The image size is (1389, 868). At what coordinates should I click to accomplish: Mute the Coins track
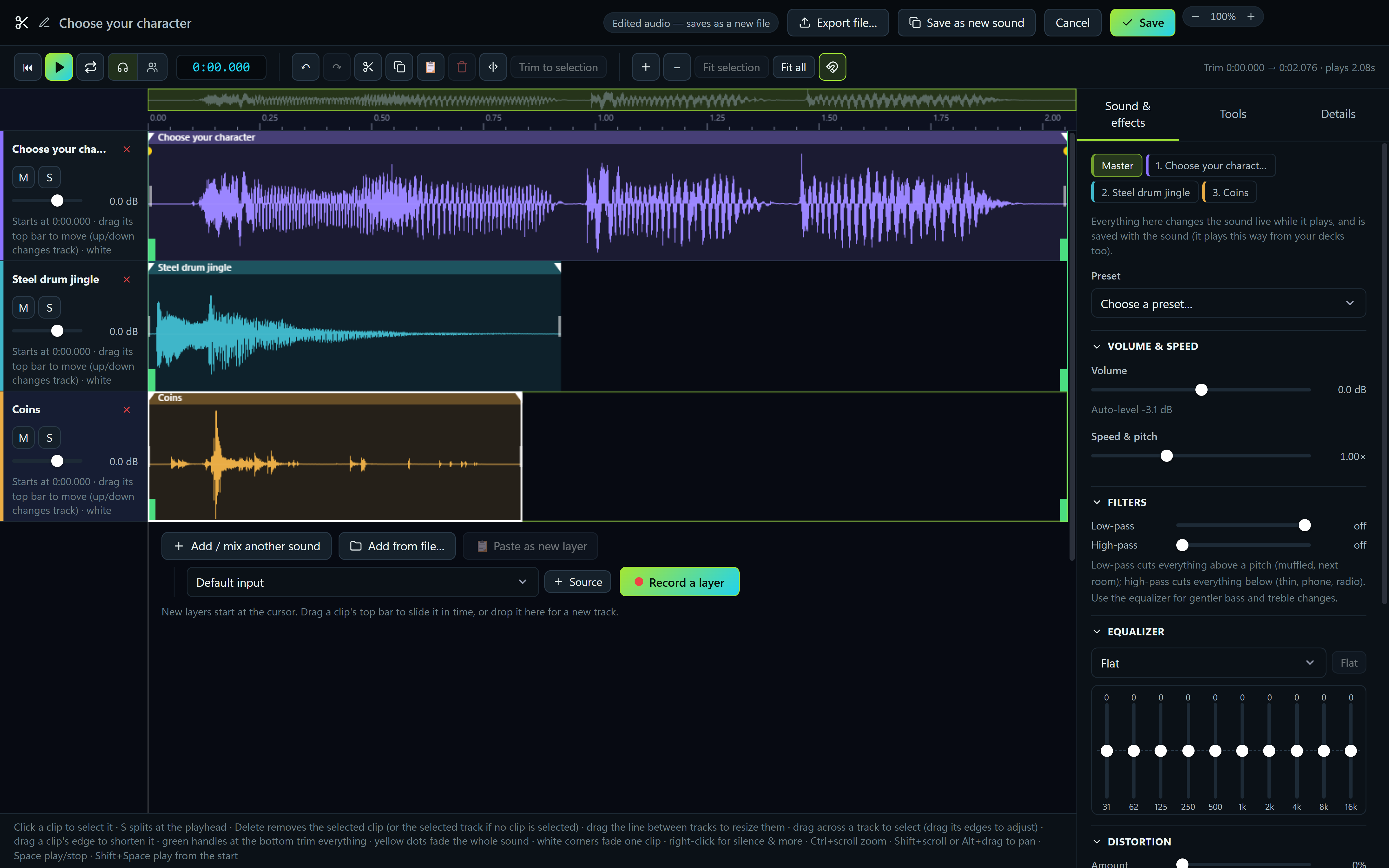[x=23, y=438]
